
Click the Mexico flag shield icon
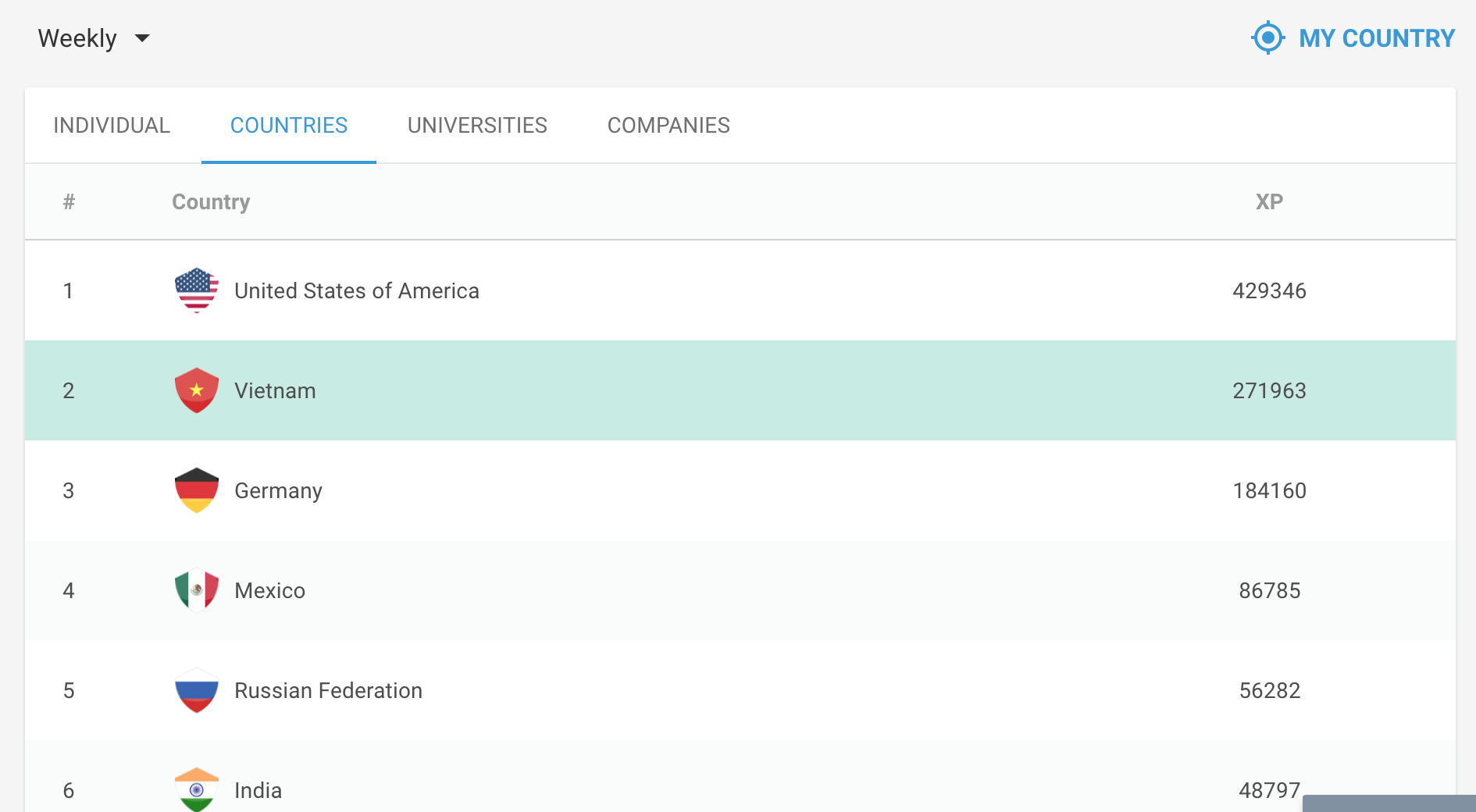pyautogui.click(x=196, y=590)
